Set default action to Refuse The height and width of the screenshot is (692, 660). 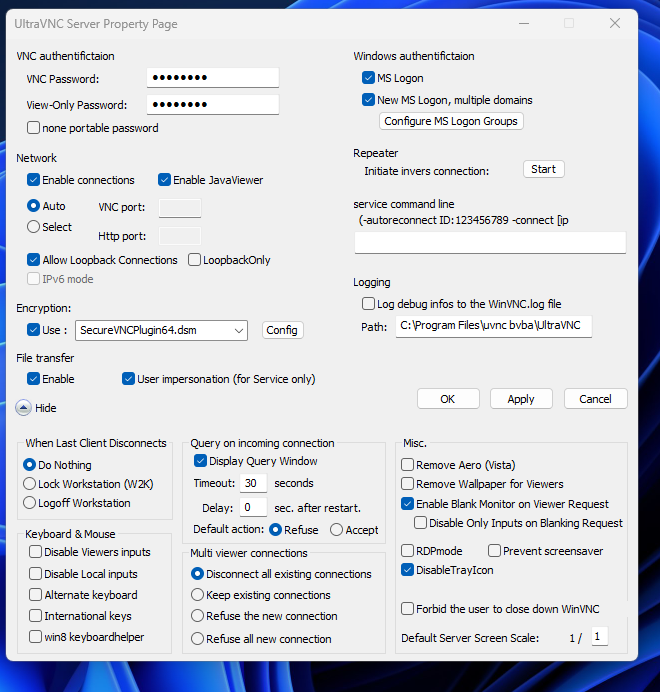pos(276,530)
